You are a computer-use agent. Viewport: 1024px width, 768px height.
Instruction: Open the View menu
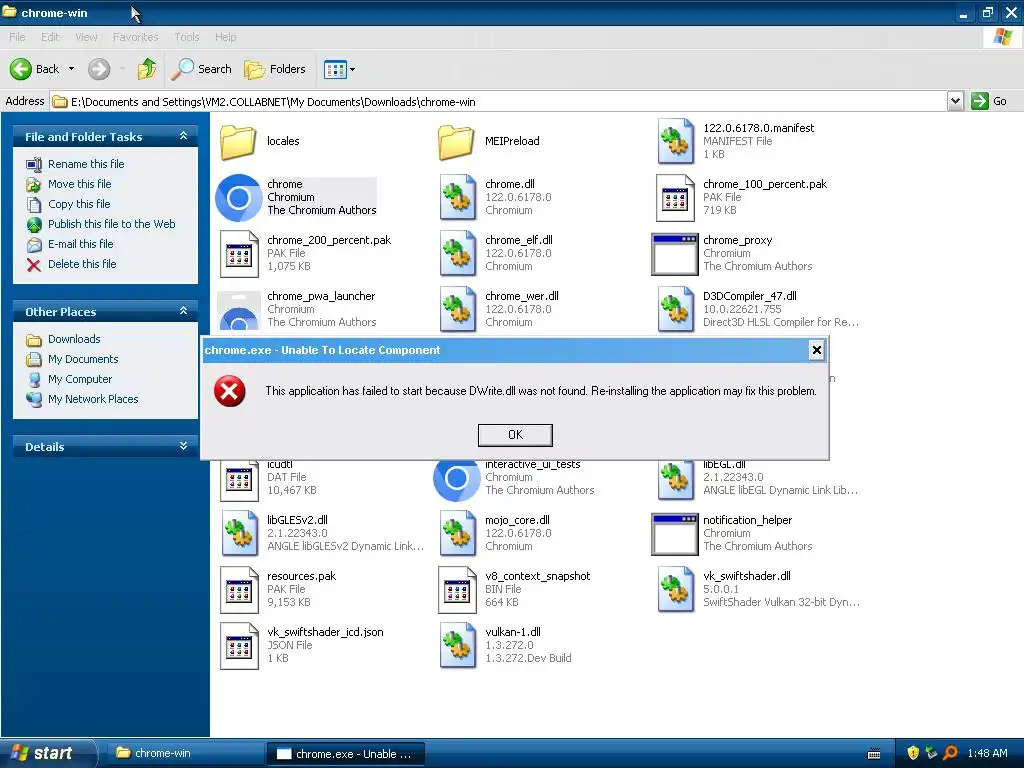point(86,37)
